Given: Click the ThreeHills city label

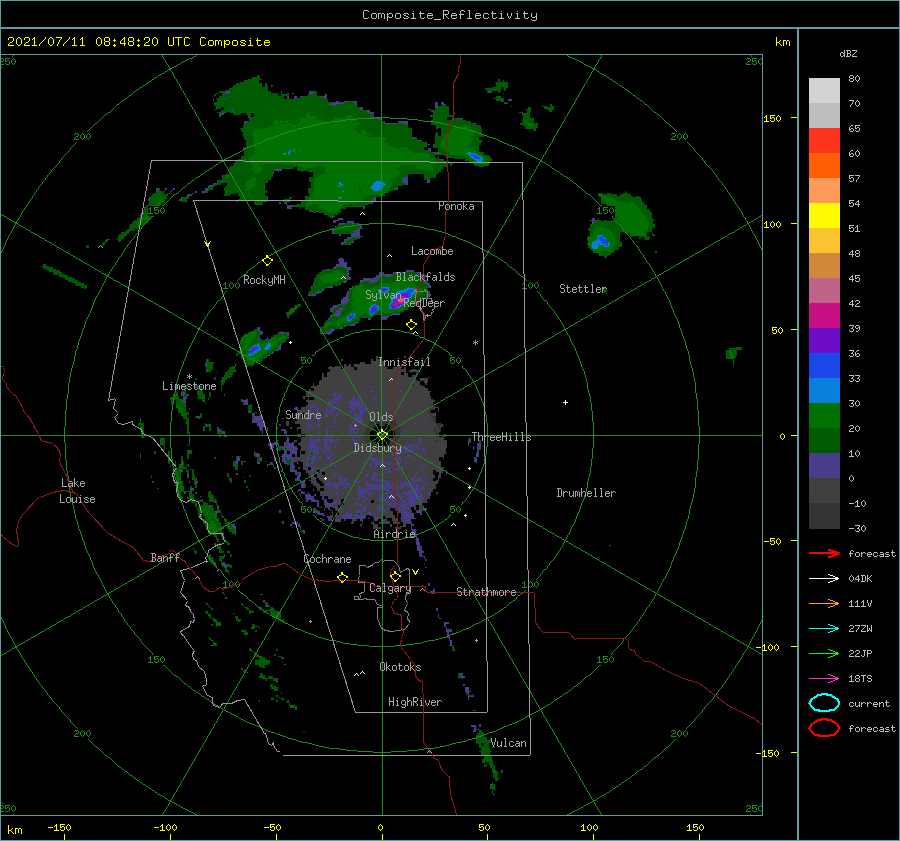Looking at the screenshot, I should pos(501,437).
